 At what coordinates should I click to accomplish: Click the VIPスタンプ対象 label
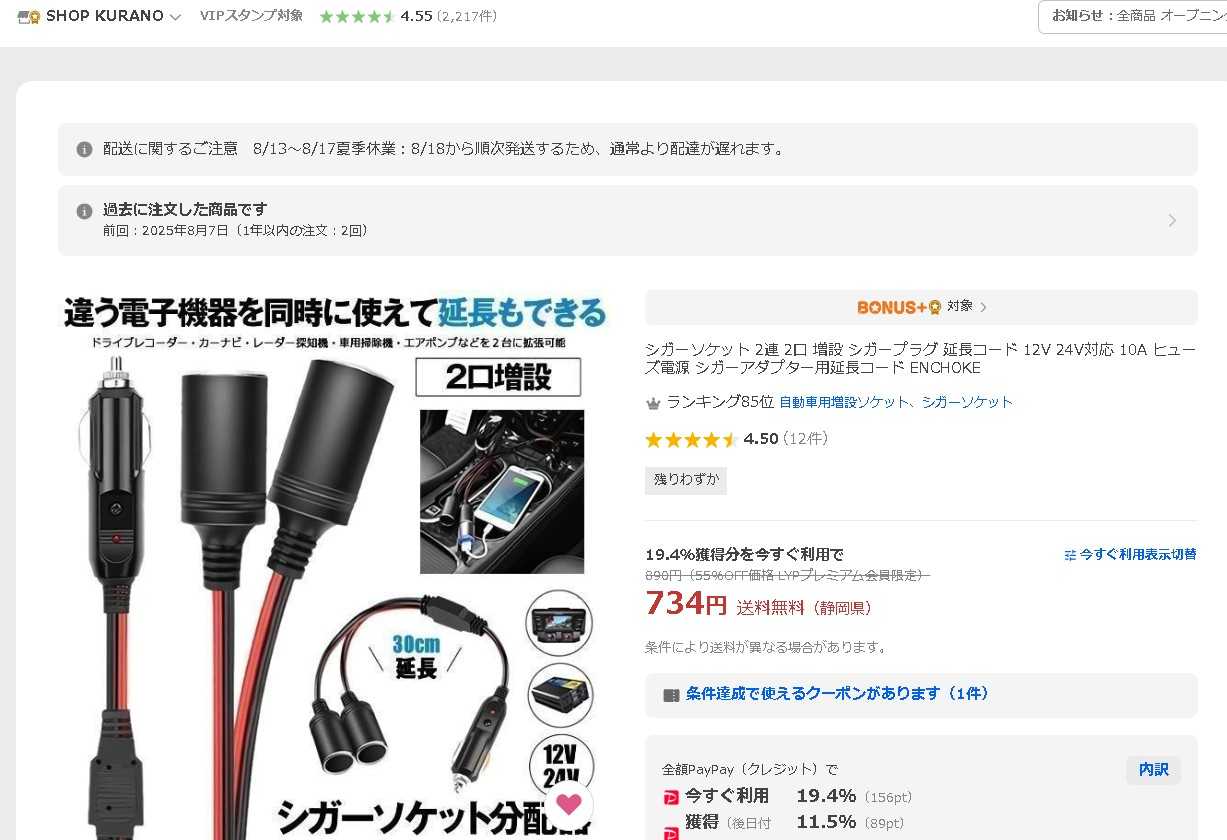click(x=251, y=16)
